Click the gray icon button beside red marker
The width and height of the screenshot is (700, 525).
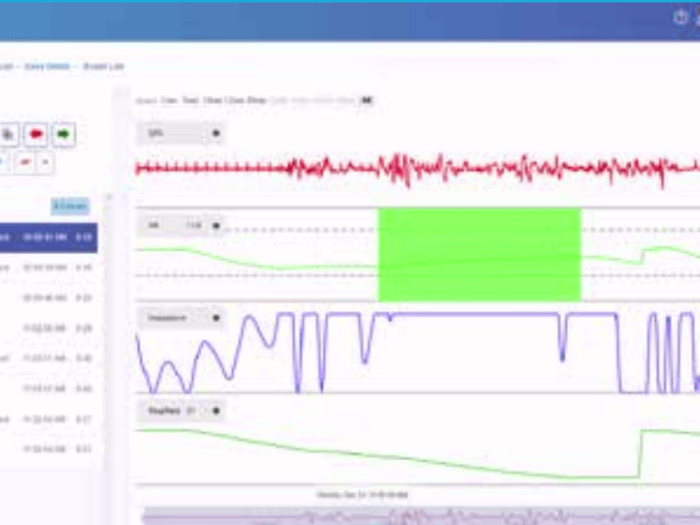pyautogui.click(x=8, y=134)
